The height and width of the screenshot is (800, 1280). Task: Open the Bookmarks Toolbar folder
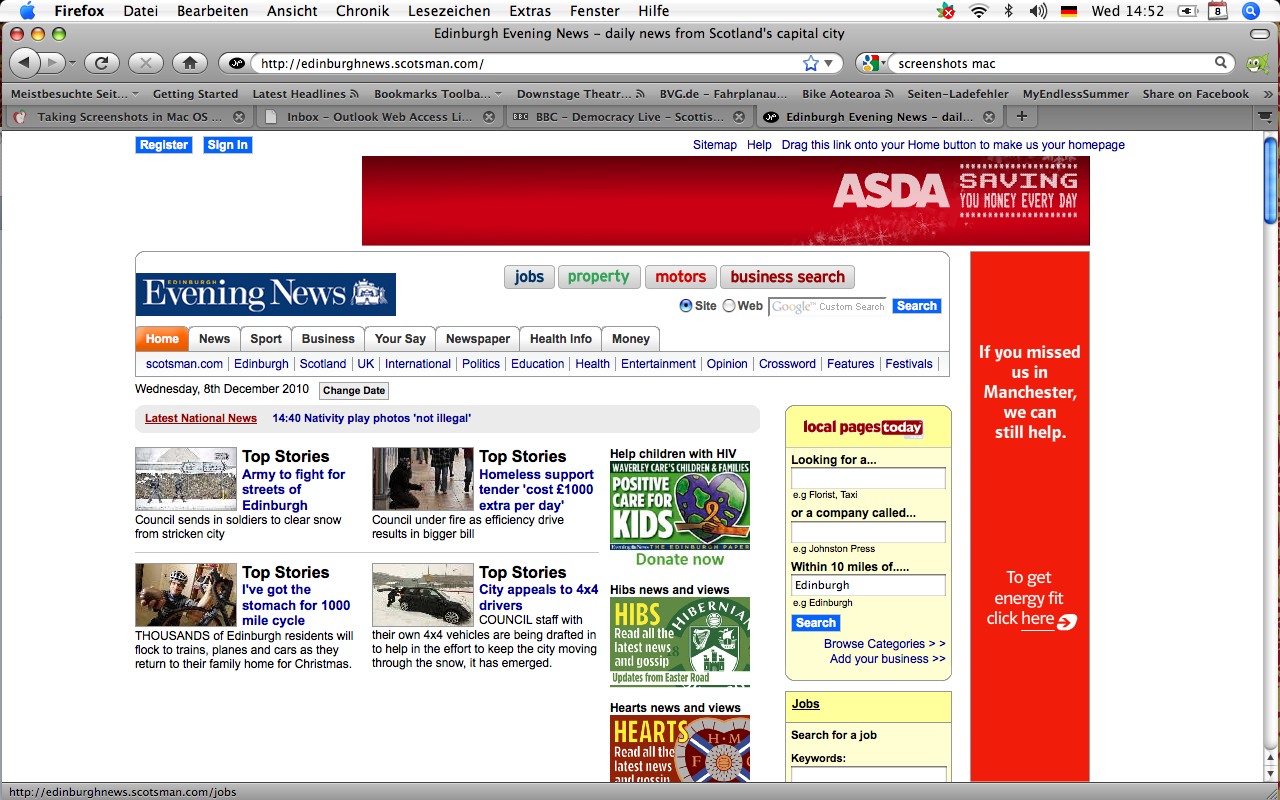click(438, 94)
